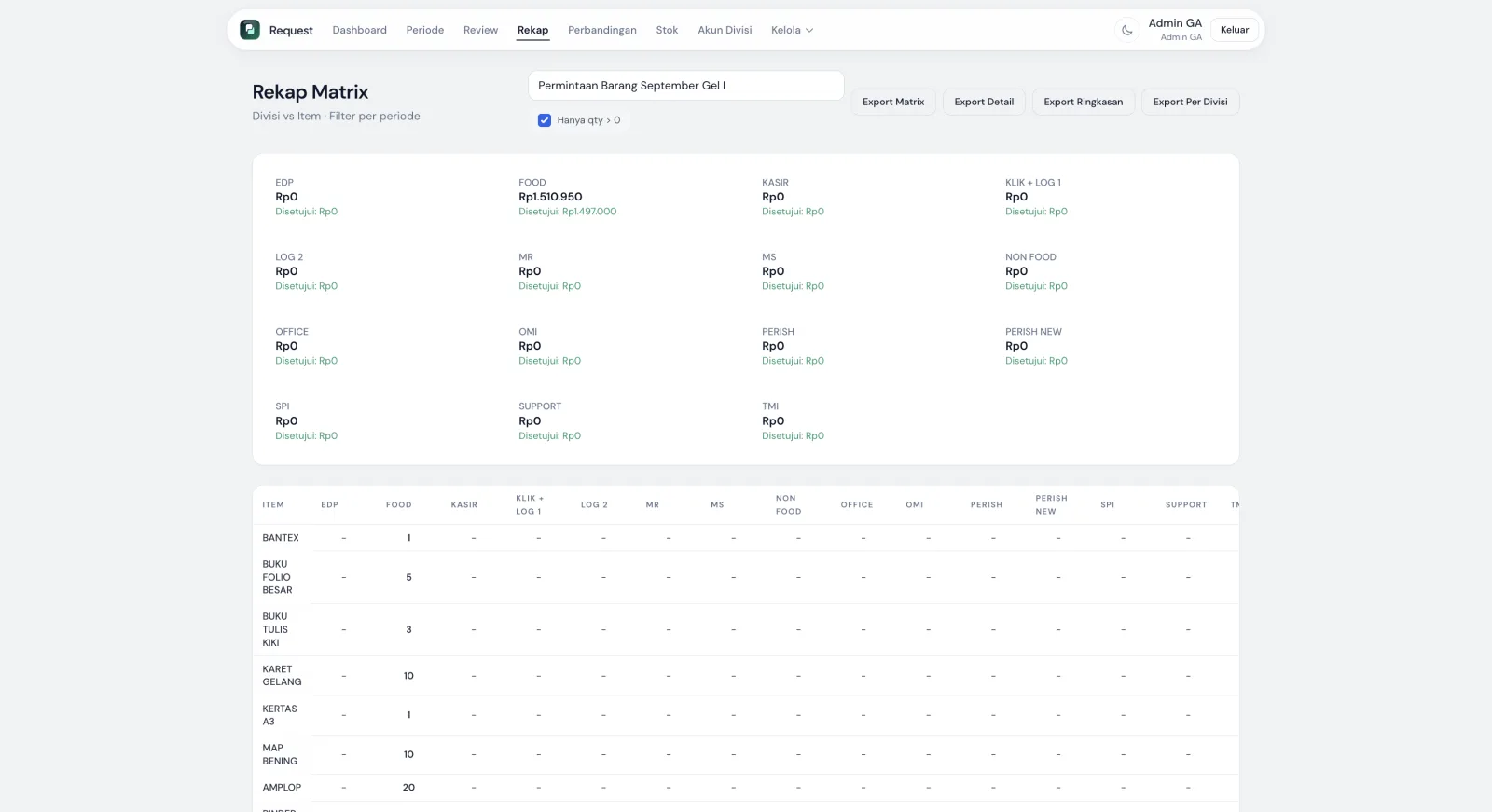Click the KERTAS A3 item label
The image size is (1492, 812).
280,715
